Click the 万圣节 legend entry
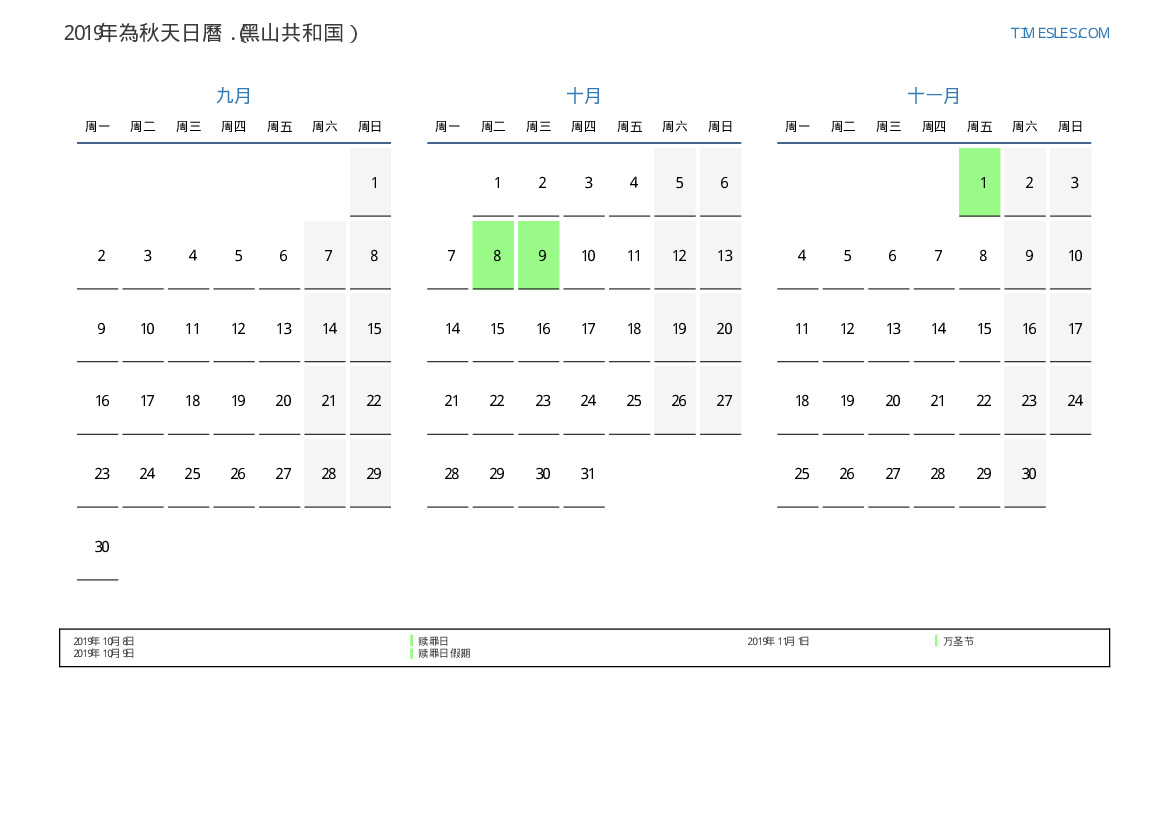 pyautogui.click(x=958, y=641)
